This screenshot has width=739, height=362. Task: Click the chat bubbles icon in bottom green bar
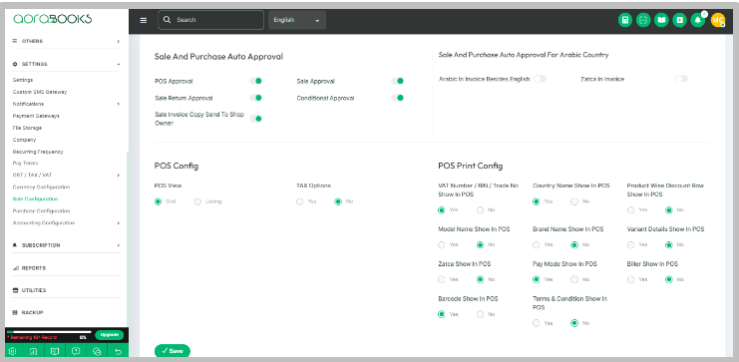(x=97, y=351)
